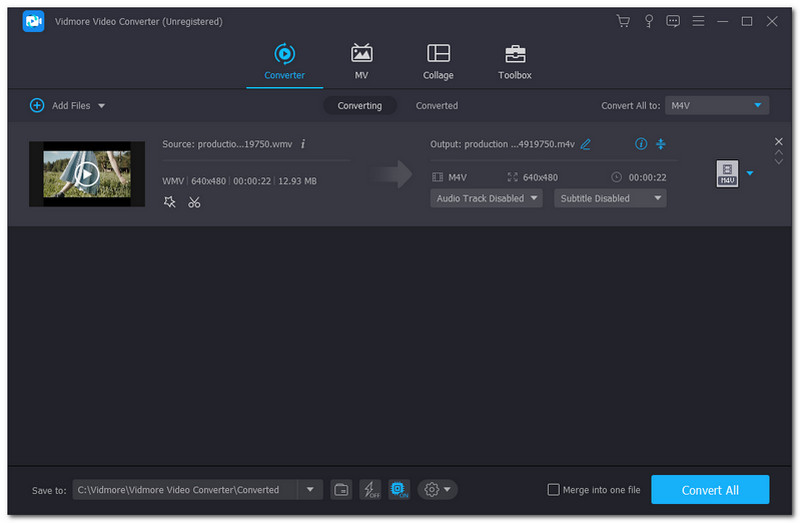Play the video thumbnail preview
This screenshot has width=800, height=523.
[87, 175]
